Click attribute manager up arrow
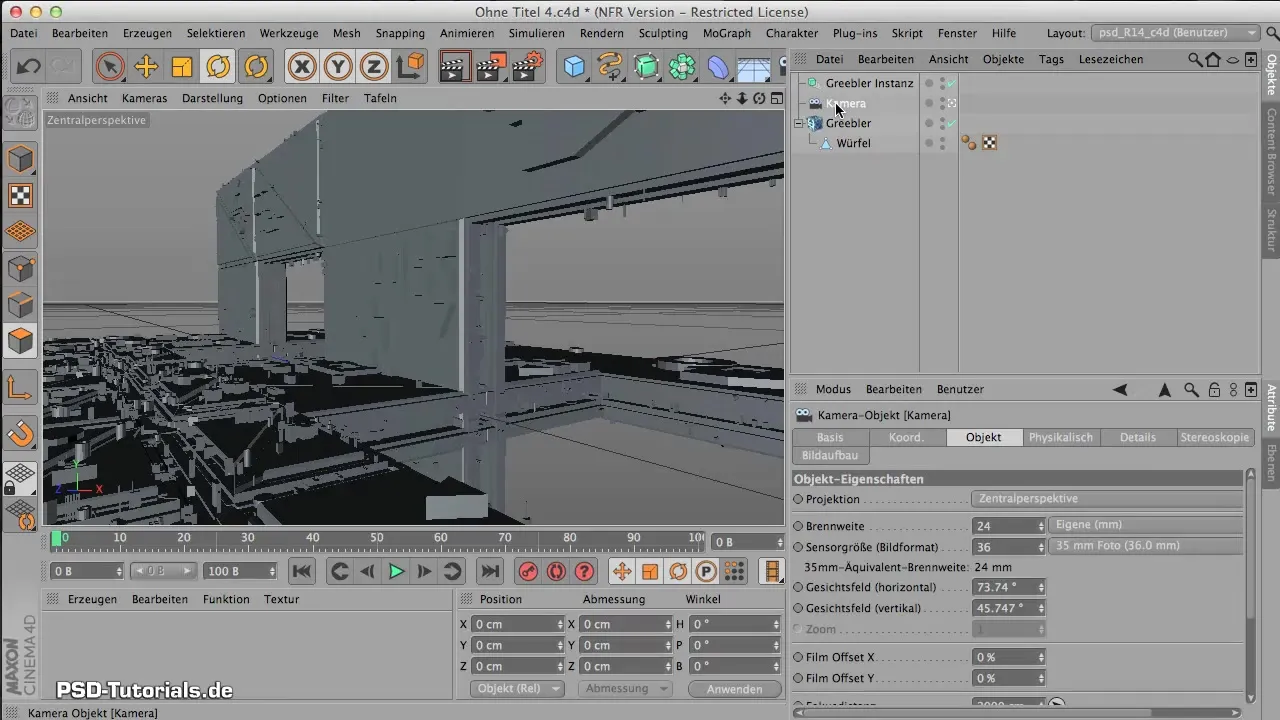This screenshot has width=1280, height=720. point(1165,389)
